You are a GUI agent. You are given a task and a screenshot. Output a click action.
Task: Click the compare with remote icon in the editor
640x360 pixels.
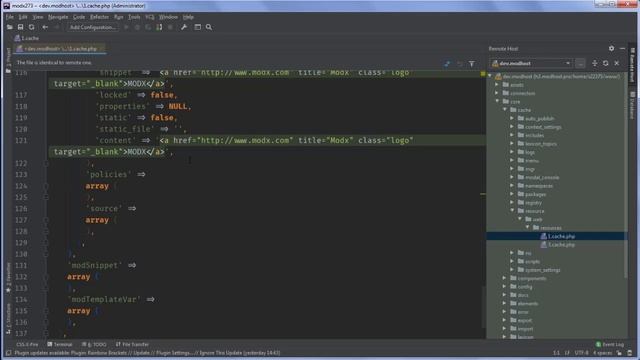pos(447,64)
